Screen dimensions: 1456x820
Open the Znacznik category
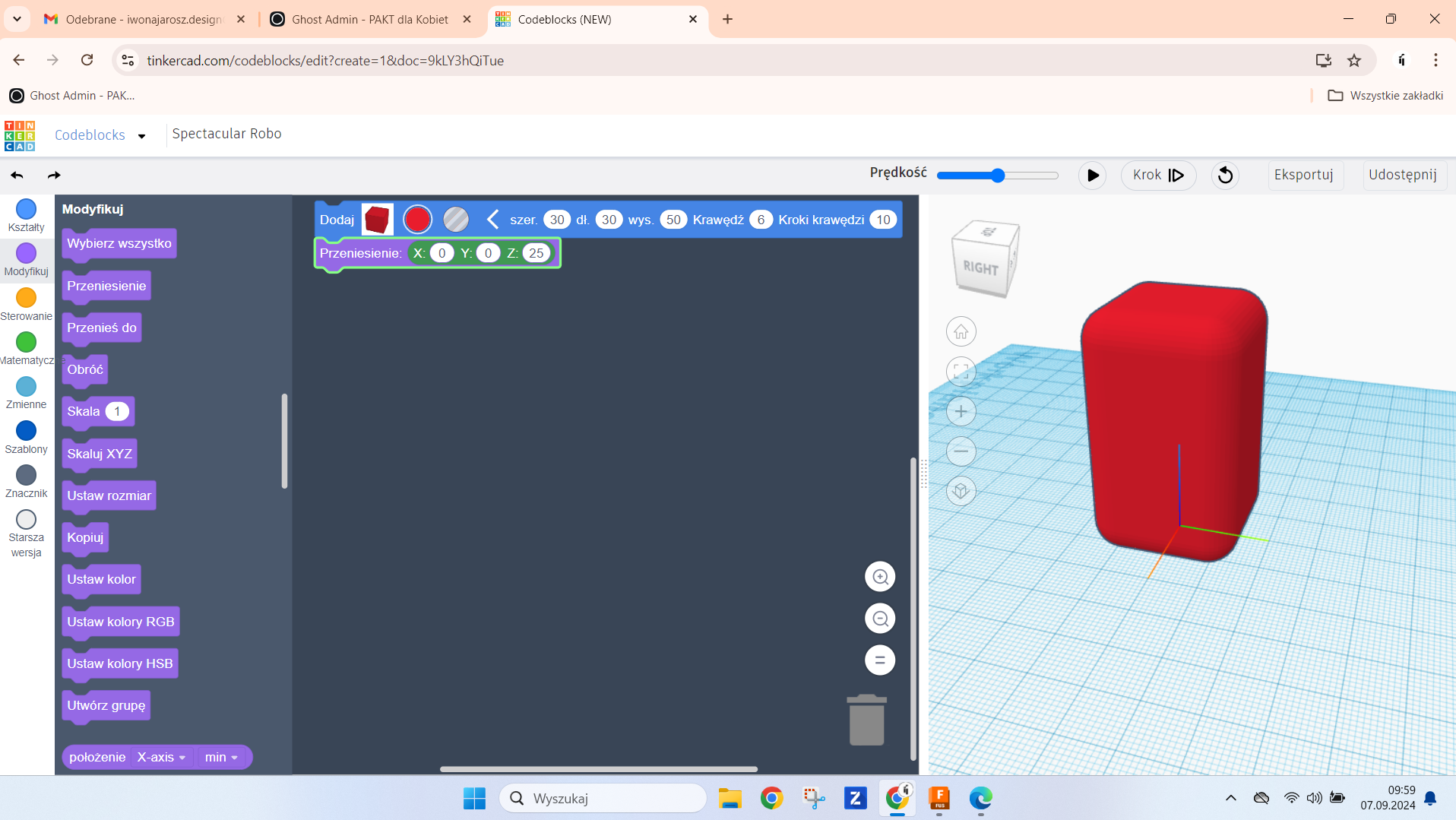click(26, 482)
